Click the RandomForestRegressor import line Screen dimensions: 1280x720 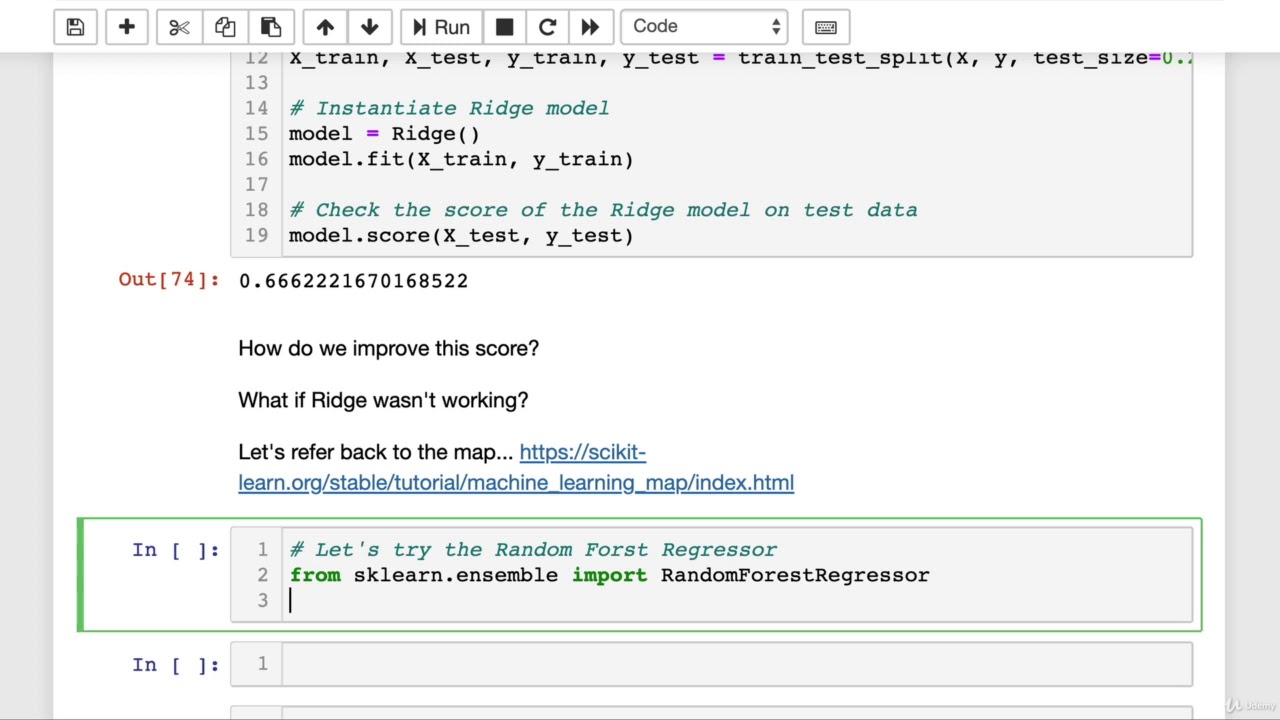coord(609,575)
